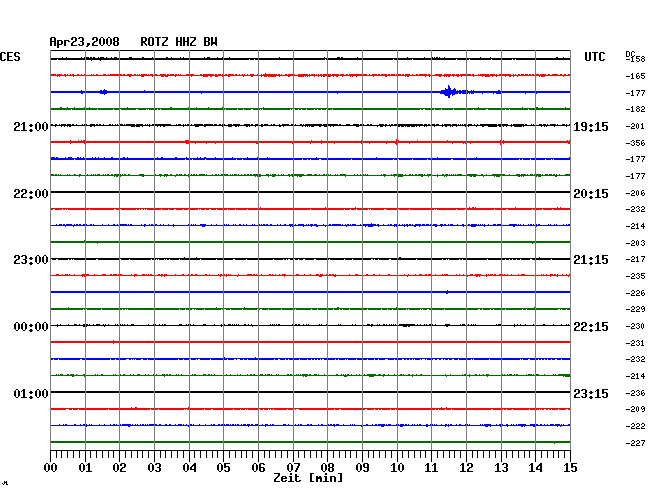650x494 pixels.
Task: Click the UTC column header
Action: point(594,57)
